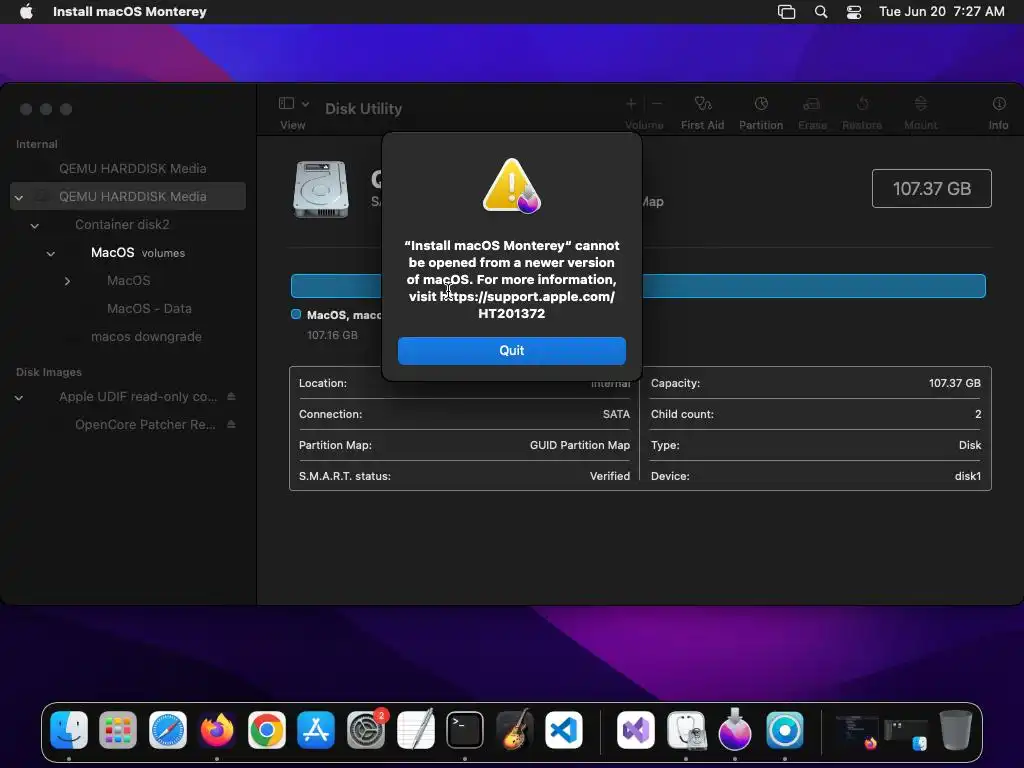Collapse the selected QEMU HARDDISK Media disk

point(19,197)
